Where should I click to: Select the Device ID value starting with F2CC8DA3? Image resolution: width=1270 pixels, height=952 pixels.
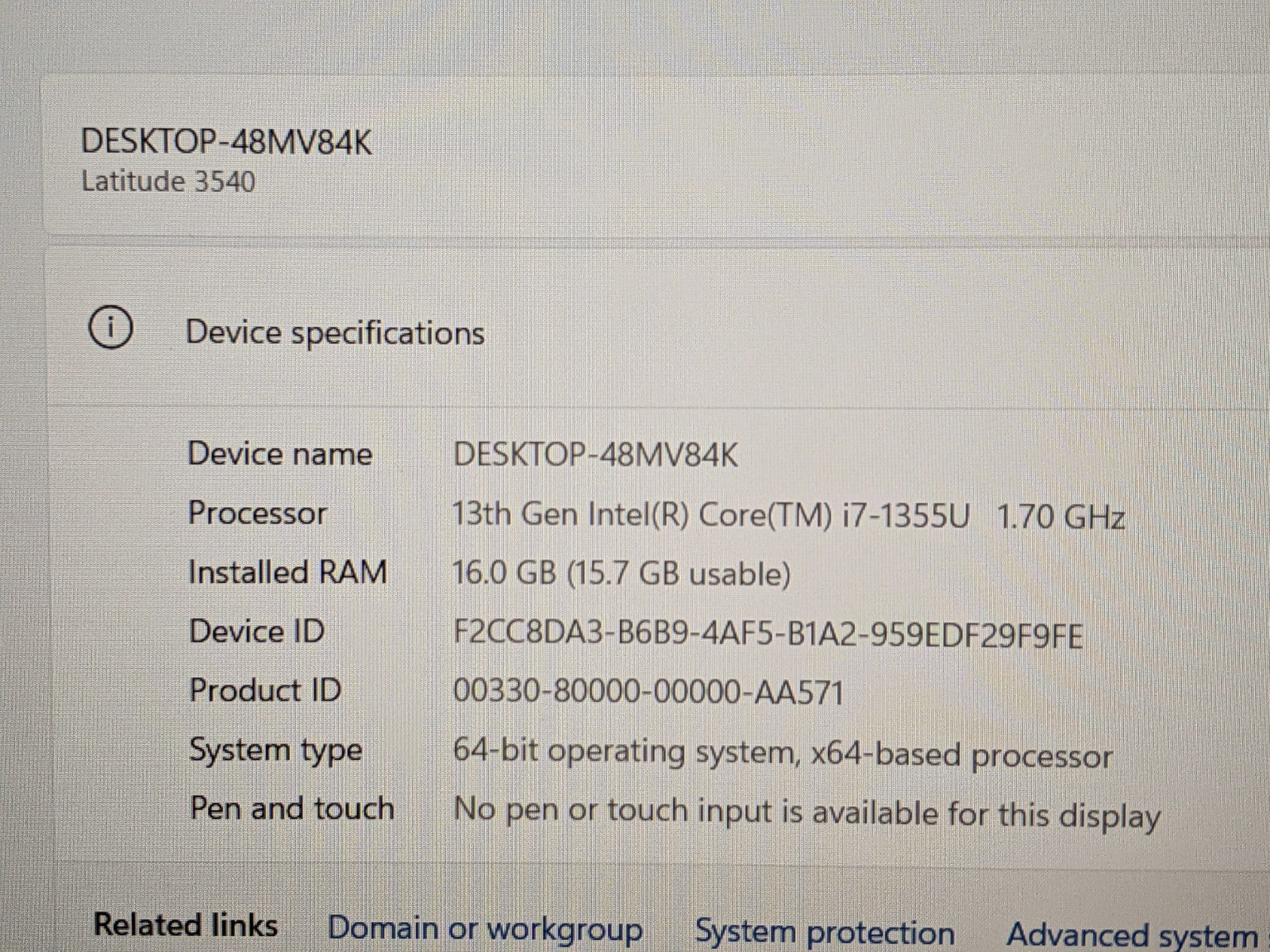click(768, 635)
